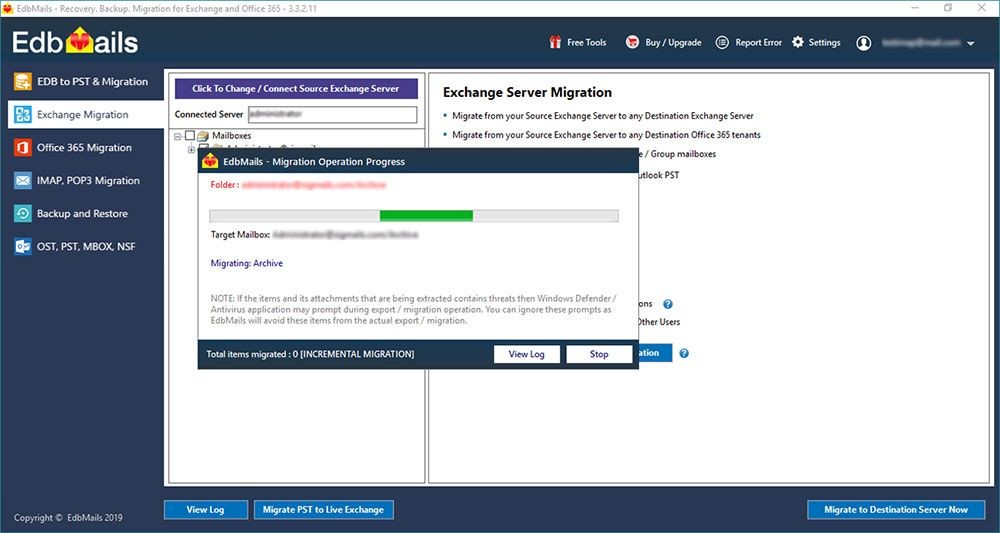Click the partially hidden blue migration button

pos(655,353)
